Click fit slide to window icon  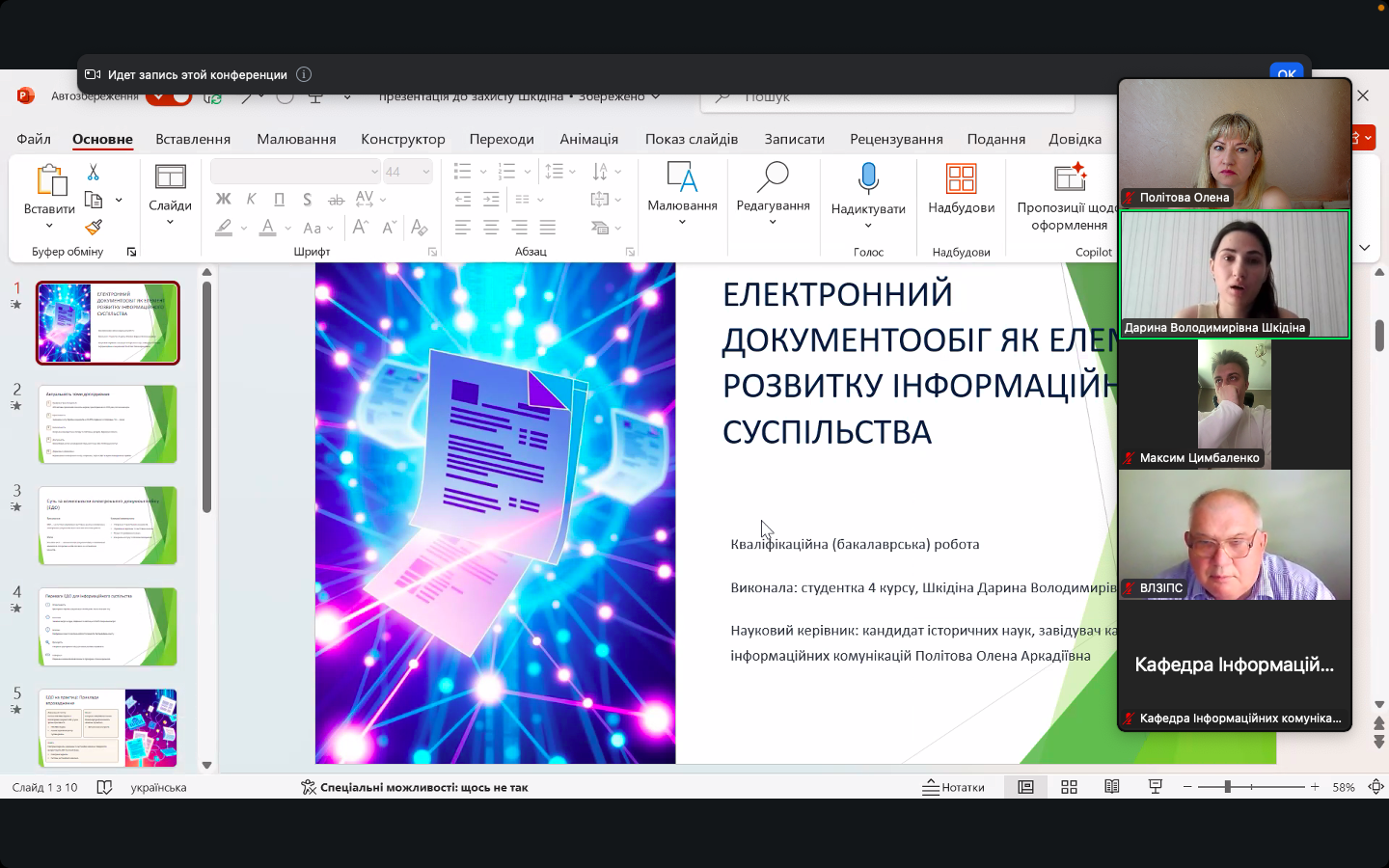click(x=1376, y=787)
